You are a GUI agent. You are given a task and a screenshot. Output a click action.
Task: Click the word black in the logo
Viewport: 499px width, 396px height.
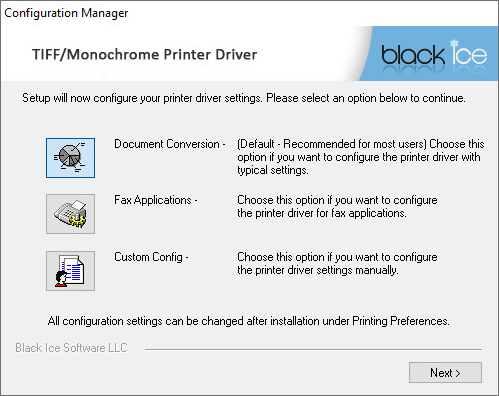413,55
